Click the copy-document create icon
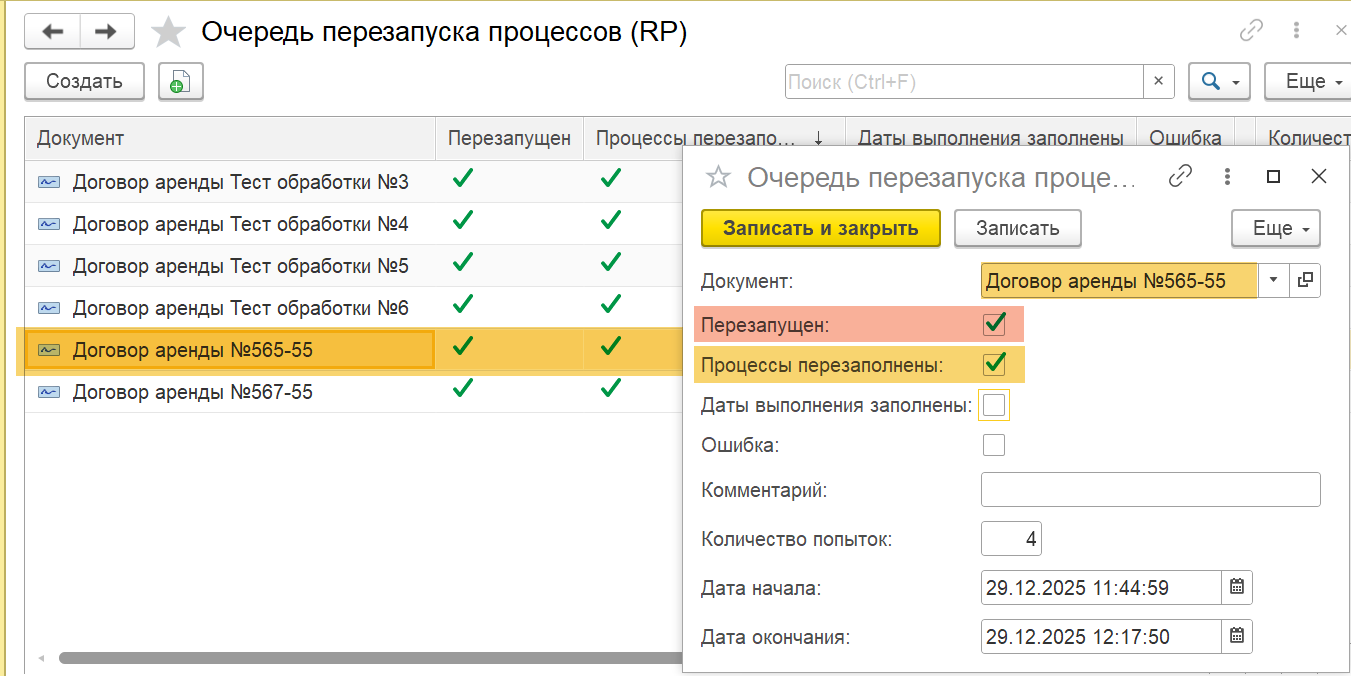The height and width of the screenshot is (676, 1351). tap(180, 82)
